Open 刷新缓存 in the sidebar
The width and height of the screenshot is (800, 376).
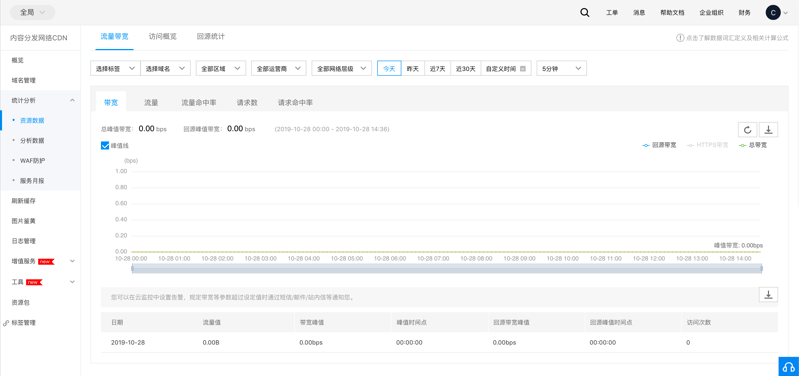(40, 201)
